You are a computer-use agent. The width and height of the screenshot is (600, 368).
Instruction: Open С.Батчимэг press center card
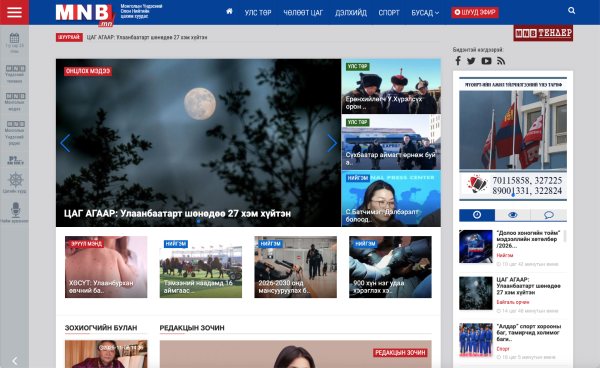click(391, 199)
